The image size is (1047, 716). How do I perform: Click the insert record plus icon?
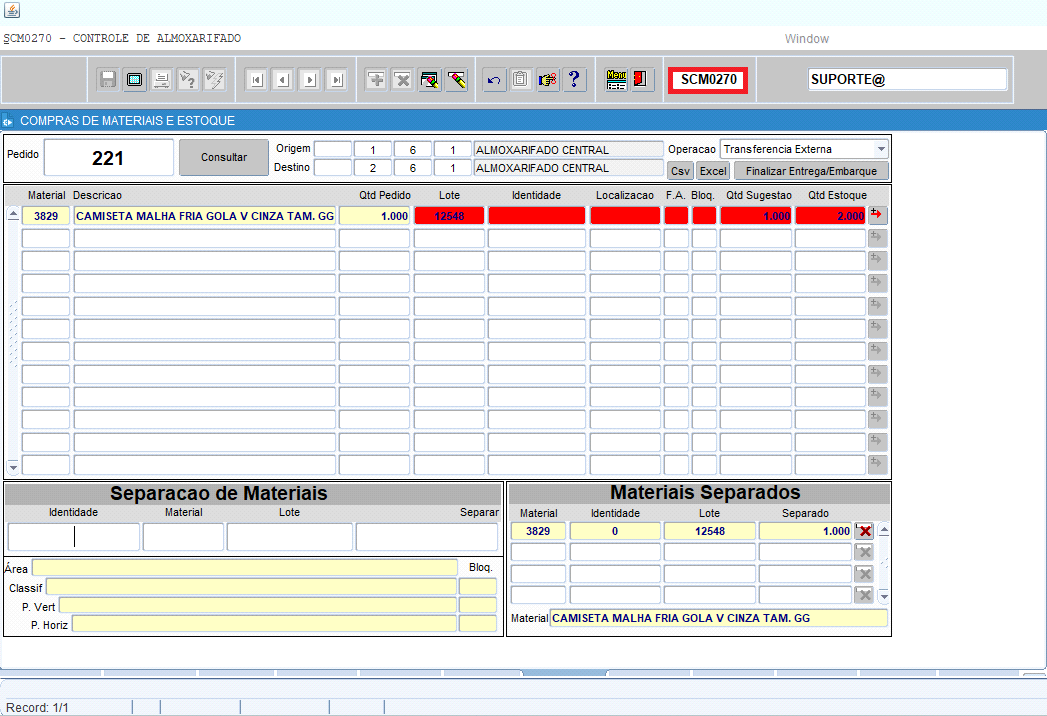(377, 80)
